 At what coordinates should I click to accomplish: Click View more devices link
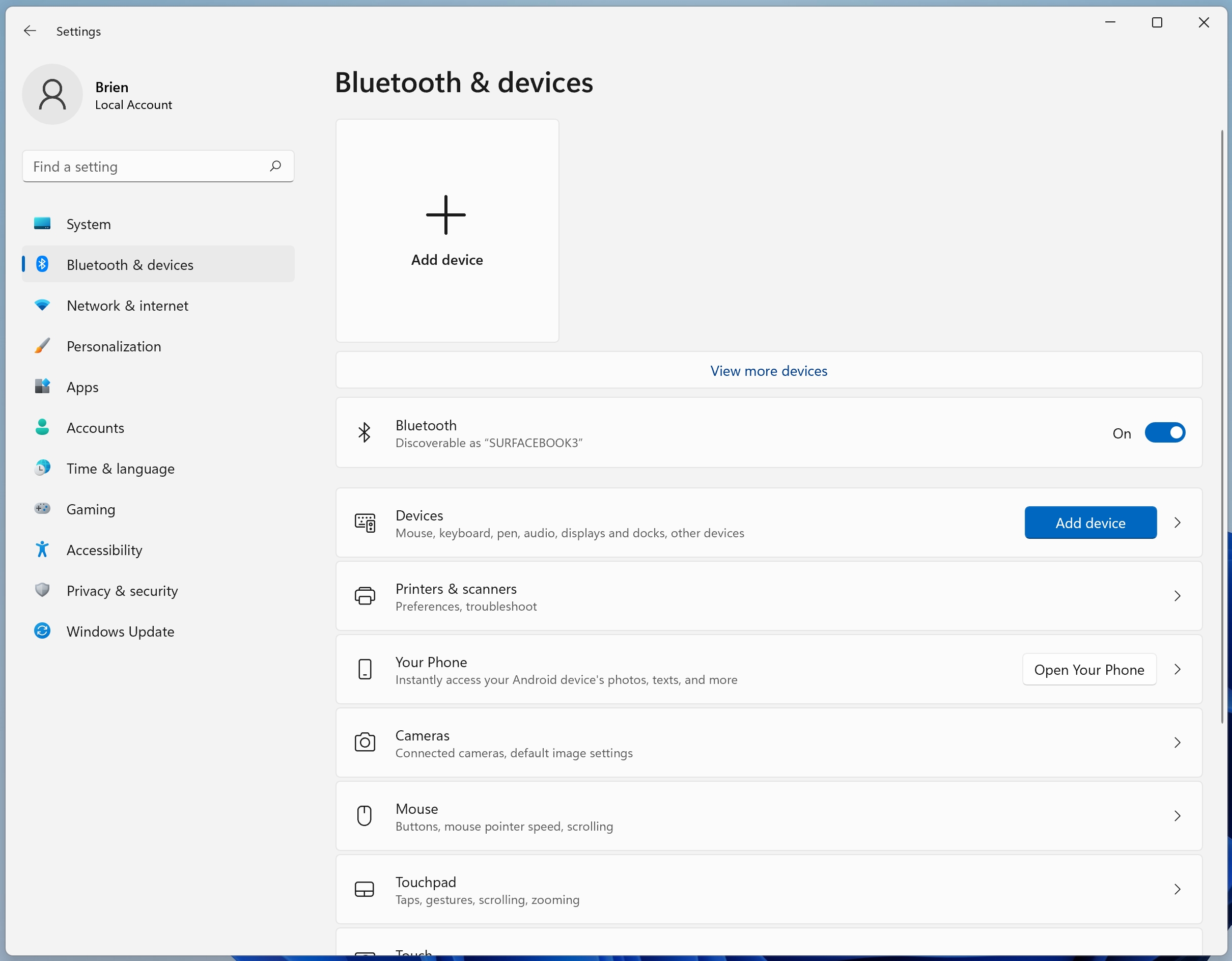[768, 370]
